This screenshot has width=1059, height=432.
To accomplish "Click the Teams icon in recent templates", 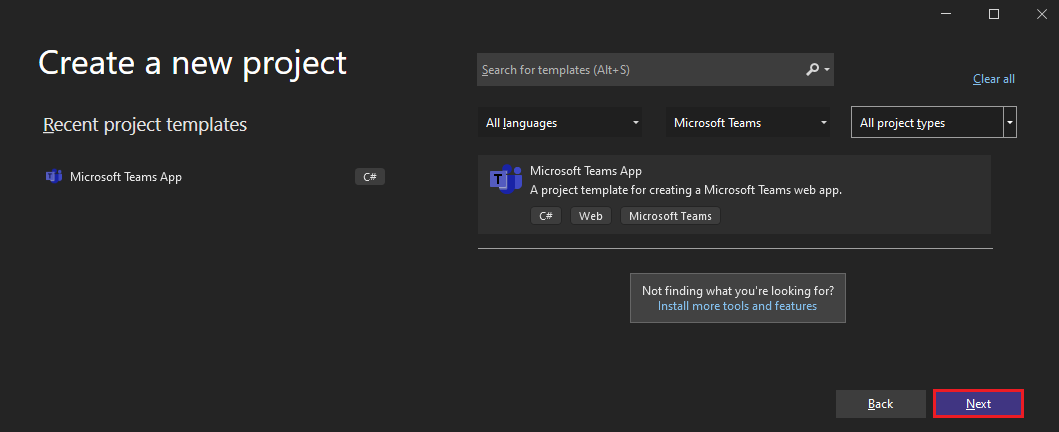I will coord(53,177).
